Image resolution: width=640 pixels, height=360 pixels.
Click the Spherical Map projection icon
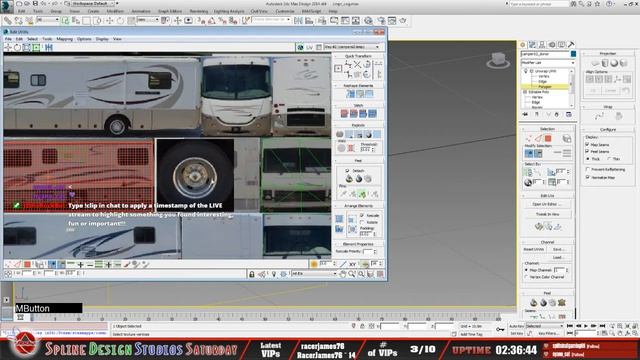tap(614, 63)
